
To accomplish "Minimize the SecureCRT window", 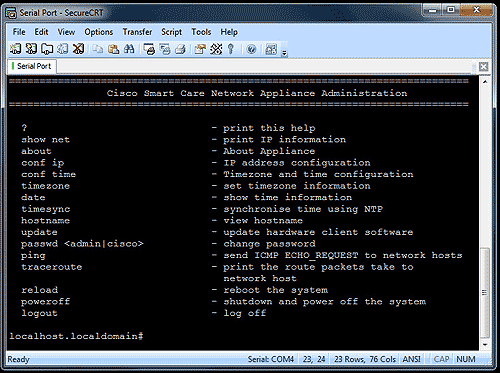I will (x=433, y=10).
